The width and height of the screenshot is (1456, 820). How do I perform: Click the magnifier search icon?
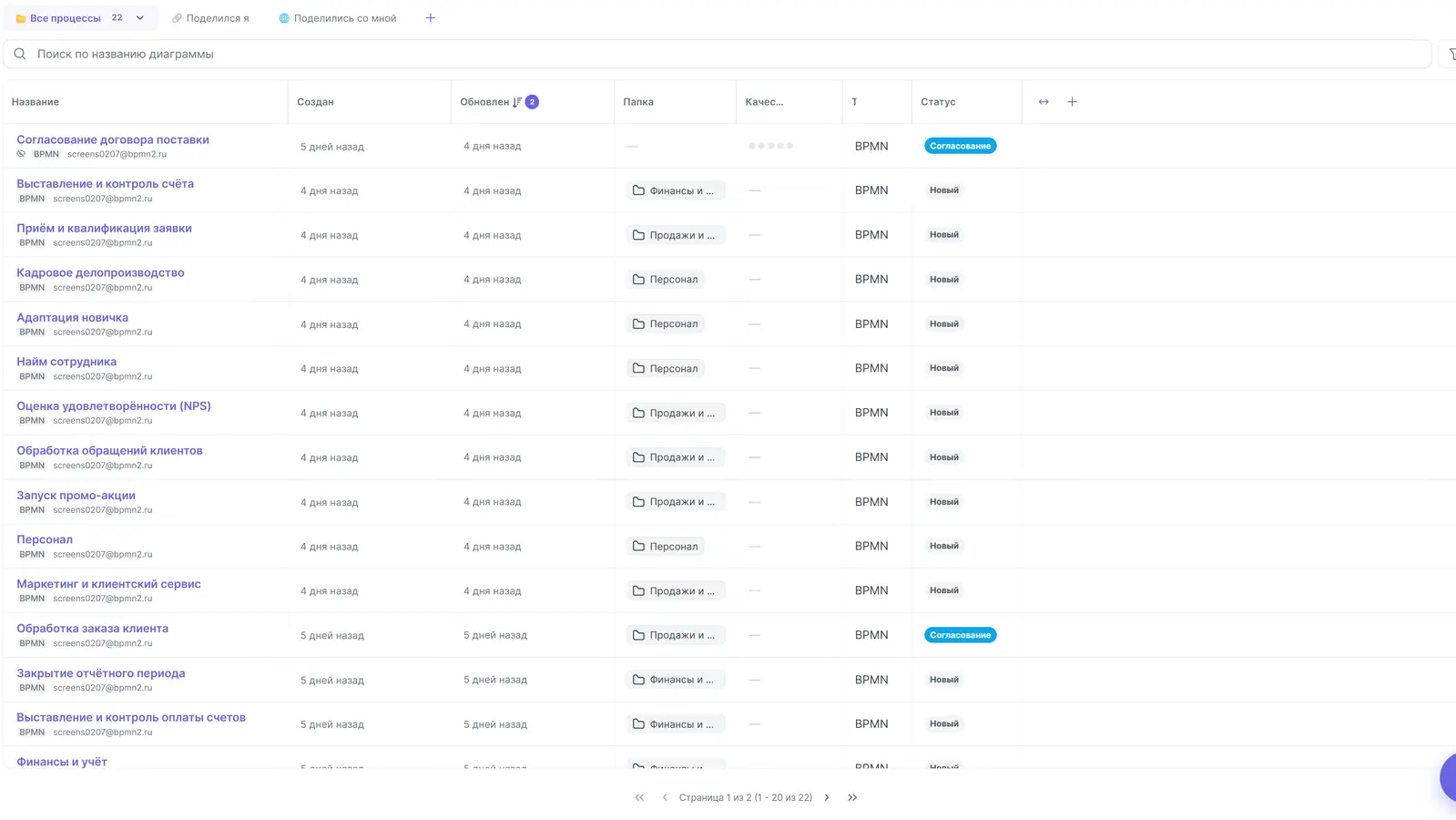click(20, 54)
